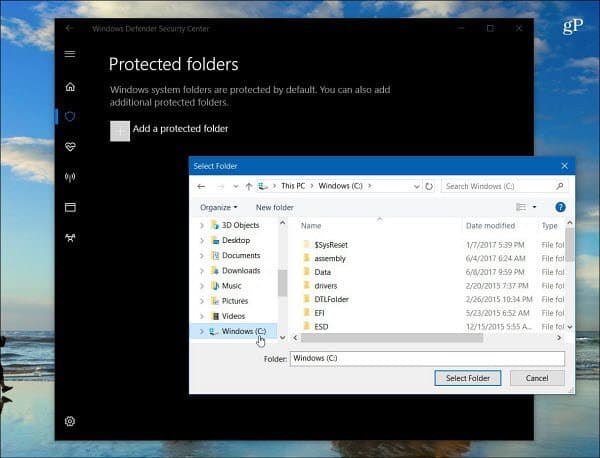Image resolution: width=600 pixels, height=458 pixels.
Task: Open Family options icon in sidebar
Action: coord(70,238)
